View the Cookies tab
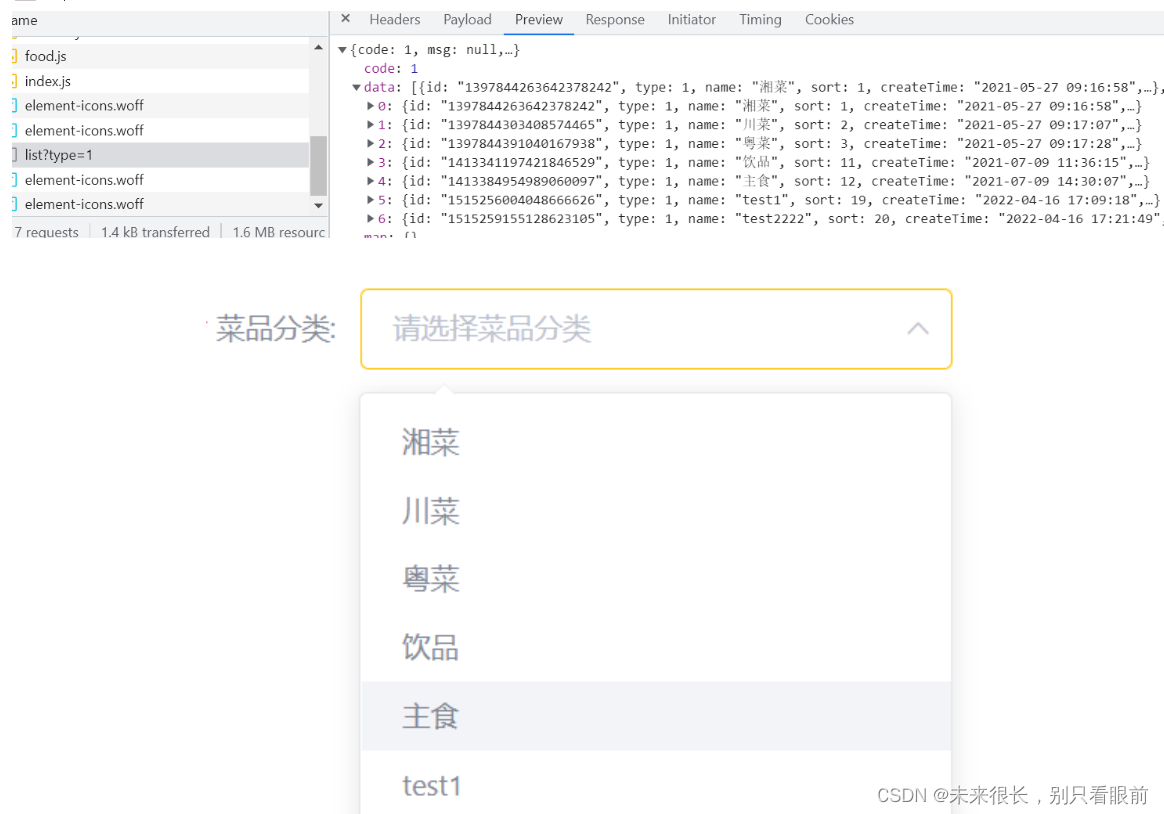Viewport: 1164px width, 814px height. point(829,19)
